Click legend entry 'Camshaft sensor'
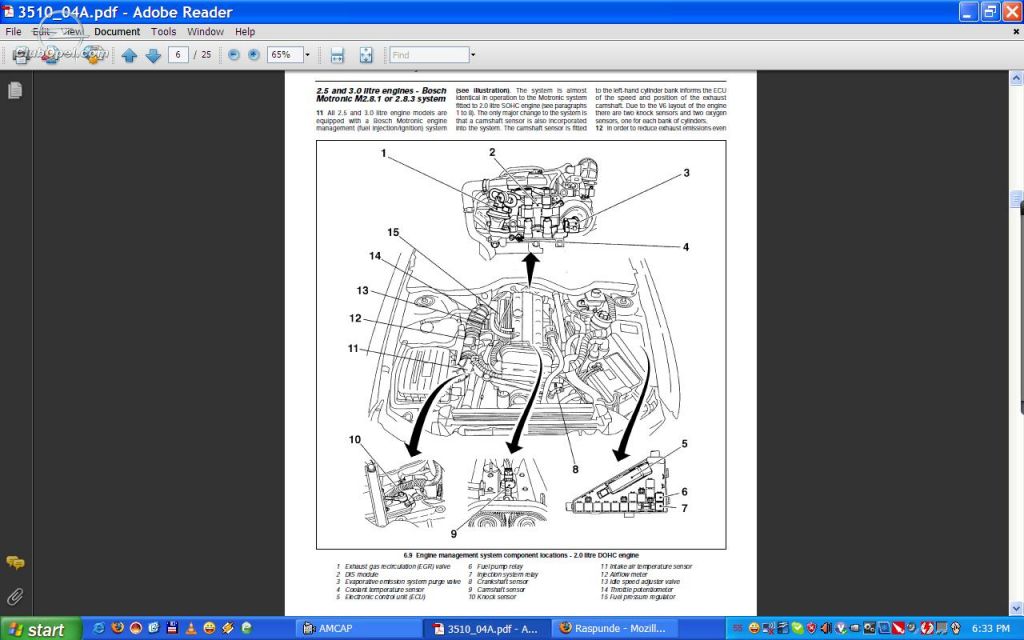Screen dimensions: 1024x640 click(501, 590)
